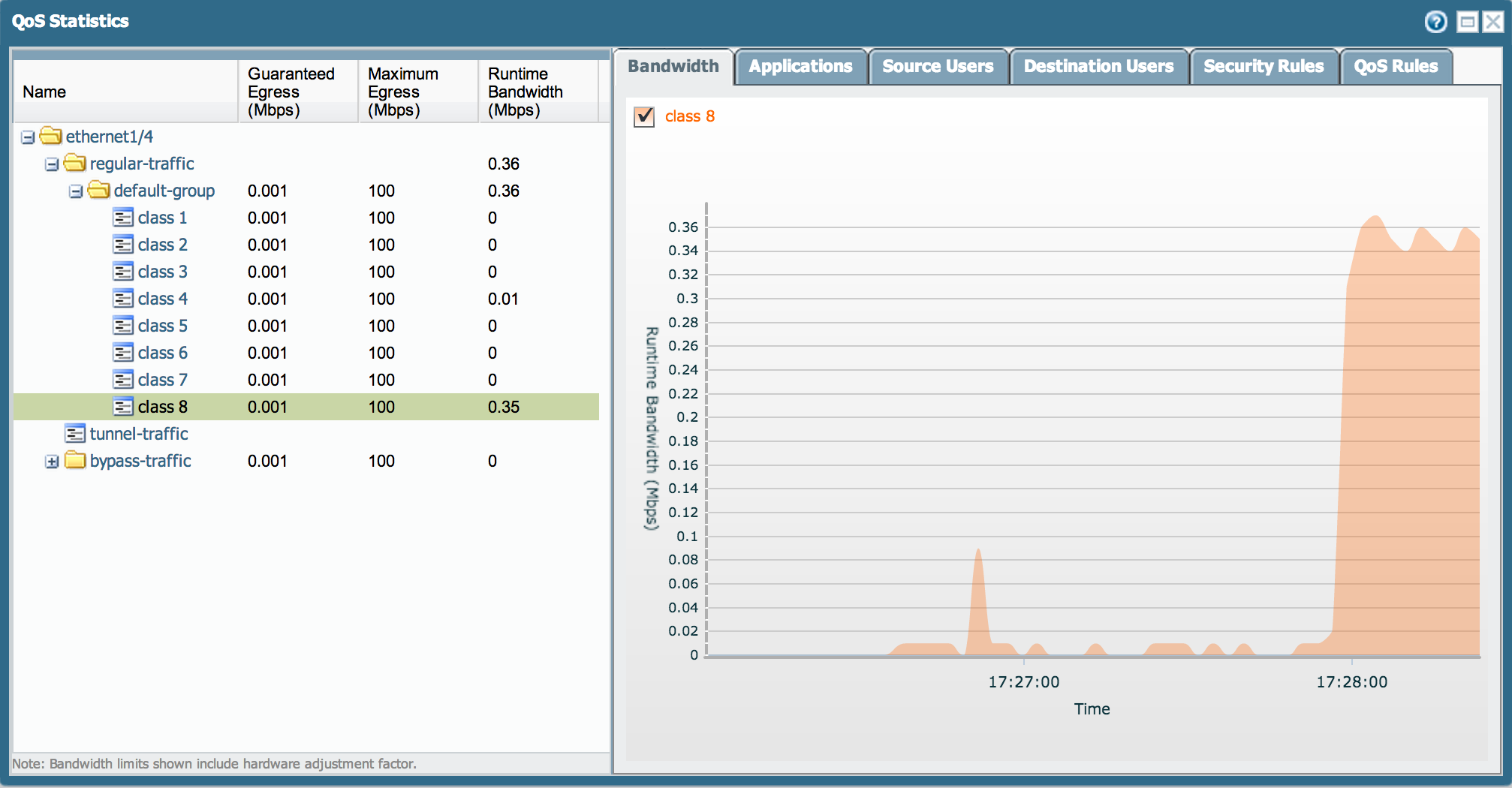Screen dimensions: 1512x788
Task: Click the class 7 icon
Action: point(124,380)
